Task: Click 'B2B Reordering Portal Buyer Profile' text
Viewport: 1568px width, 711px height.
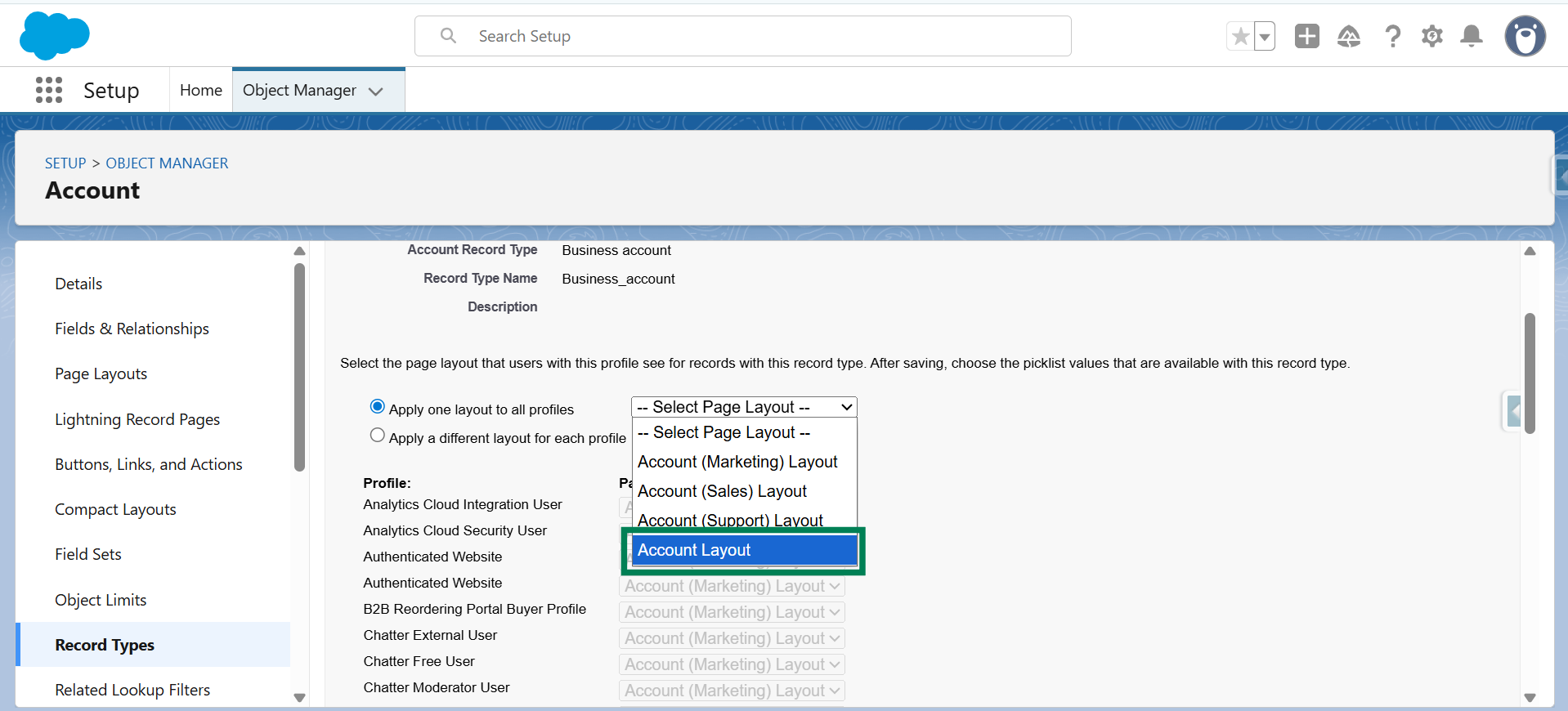Action: pos(475,609)
